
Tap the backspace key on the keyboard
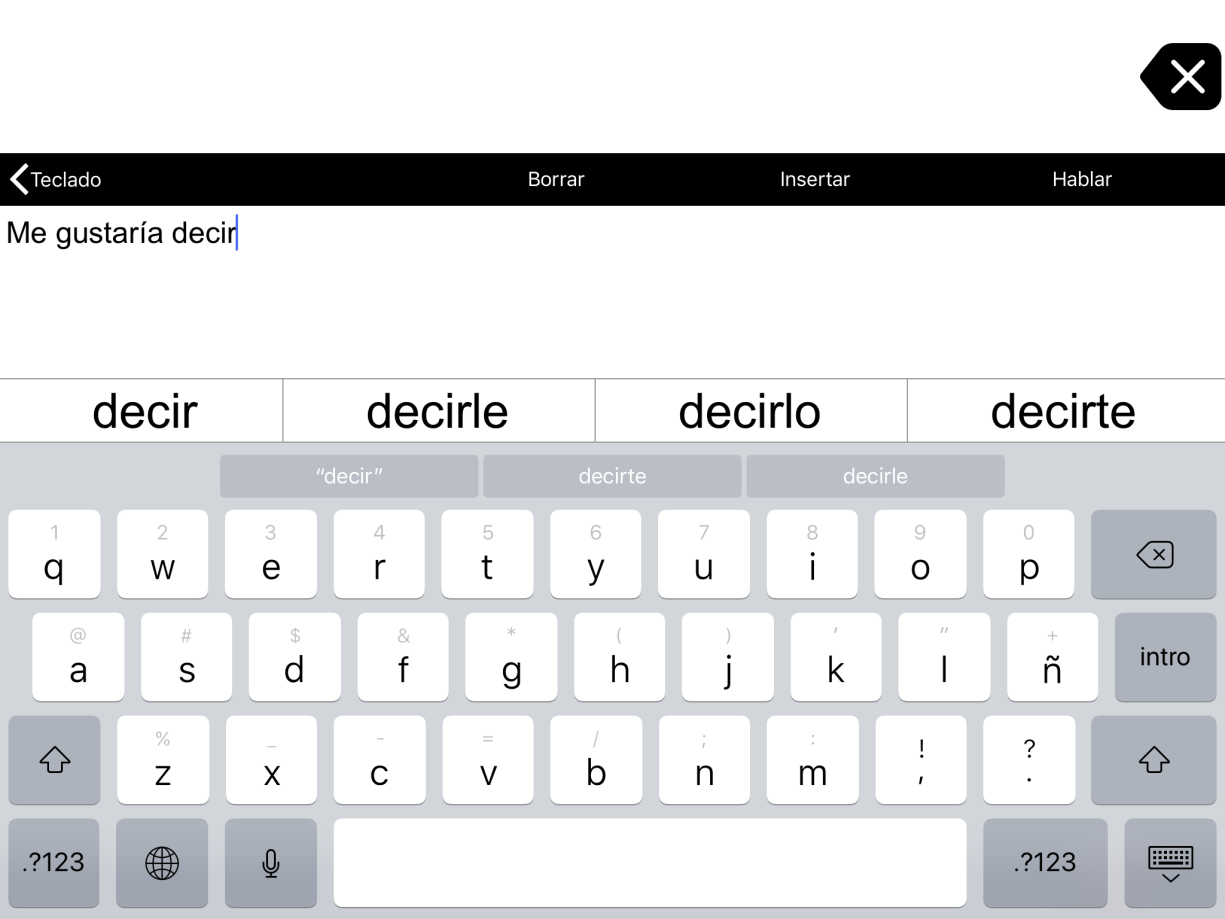[x=1153, y=554]
